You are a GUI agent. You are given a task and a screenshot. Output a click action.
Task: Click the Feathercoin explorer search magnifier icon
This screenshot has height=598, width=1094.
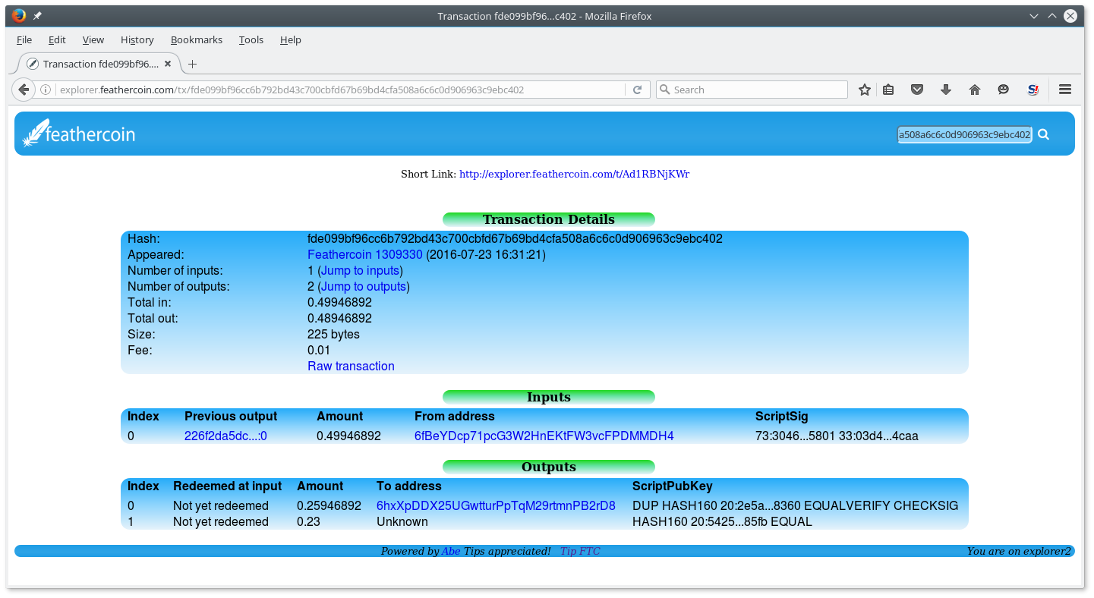[1044, 135]
